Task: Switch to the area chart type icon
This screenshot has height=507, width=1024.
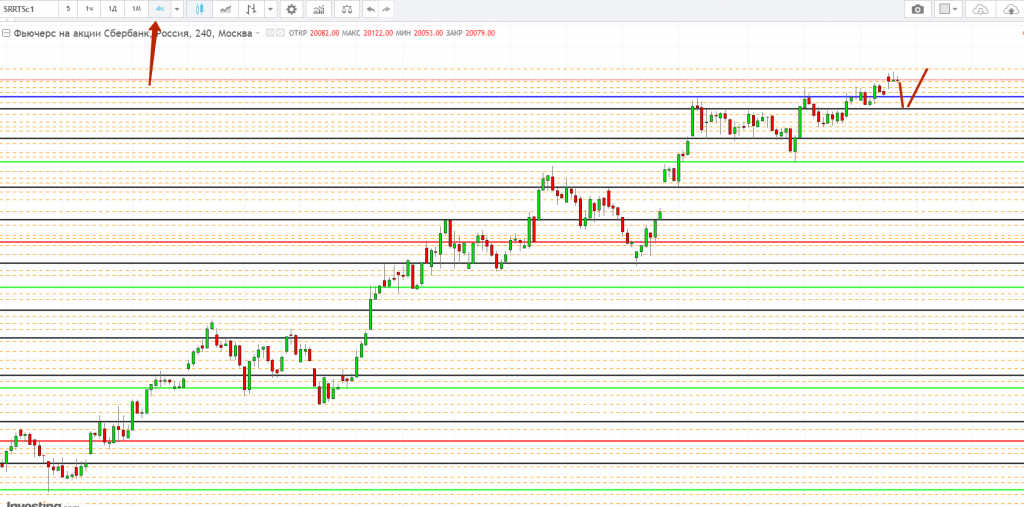Action: click(226, 9)
